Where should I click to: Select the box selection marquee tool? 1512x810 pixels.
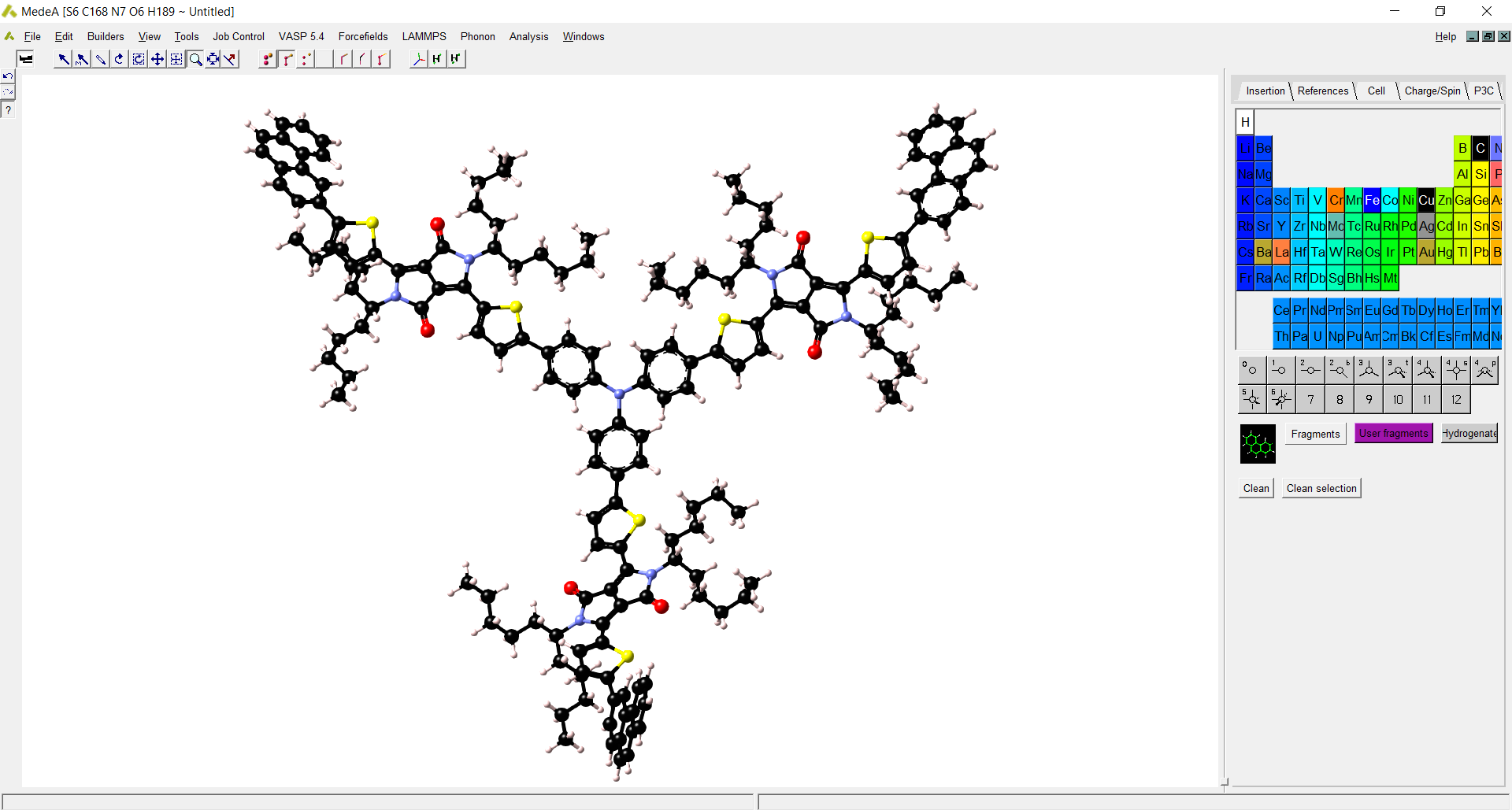point(176,59)
